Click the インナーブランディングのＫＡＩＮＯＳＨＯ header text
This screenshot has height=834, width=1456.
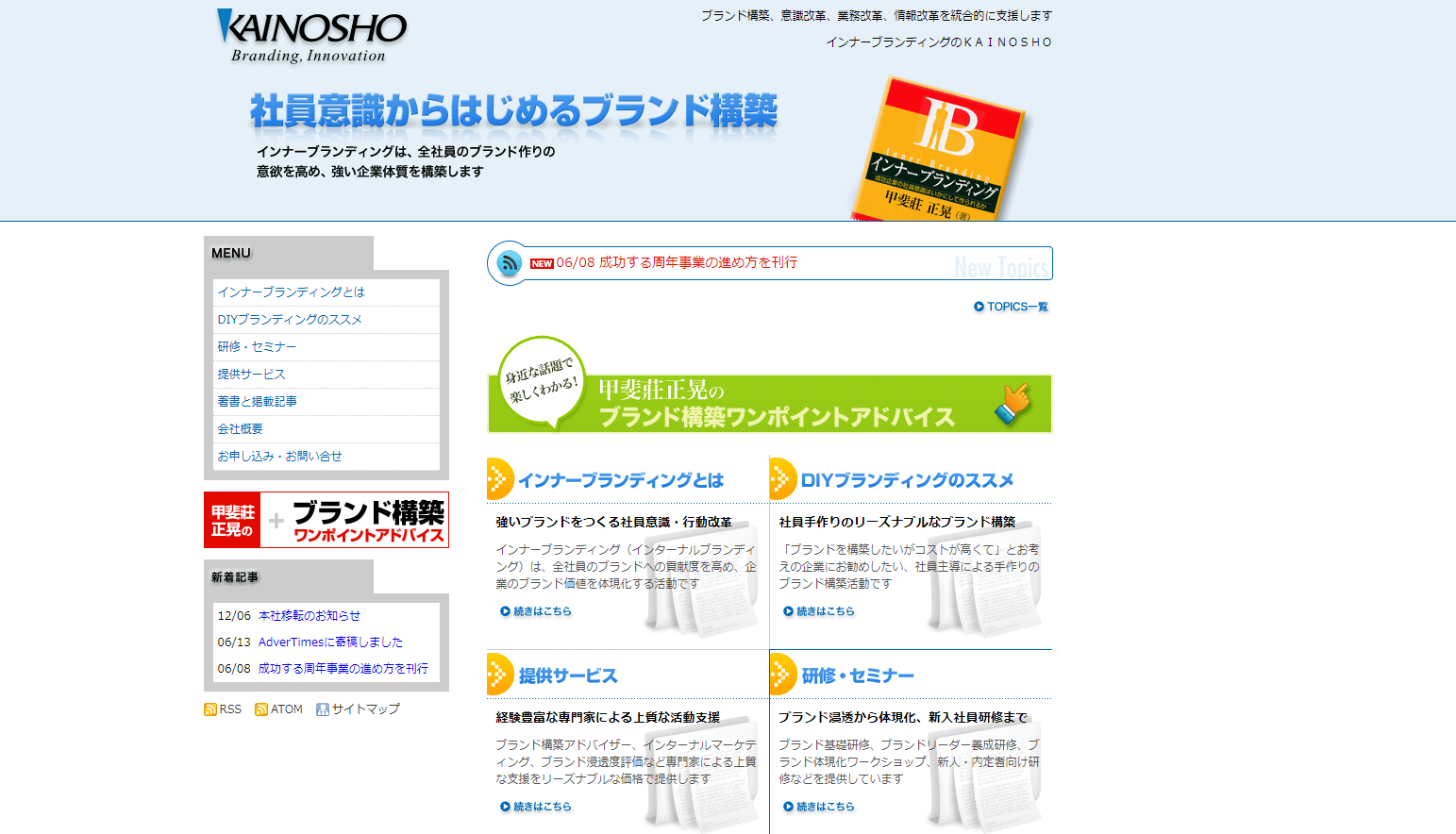pos(939,42)
